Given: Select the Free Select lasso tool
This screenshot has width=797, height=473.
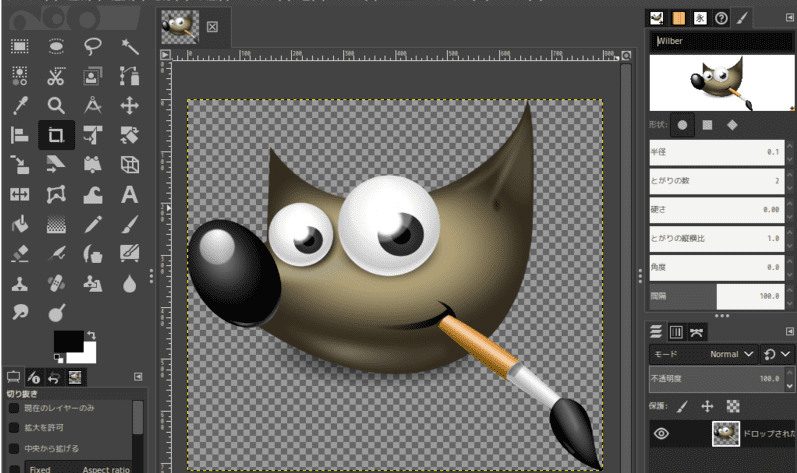Looking at the screenshot, I should pyautogui.click(x=93, y=47).
